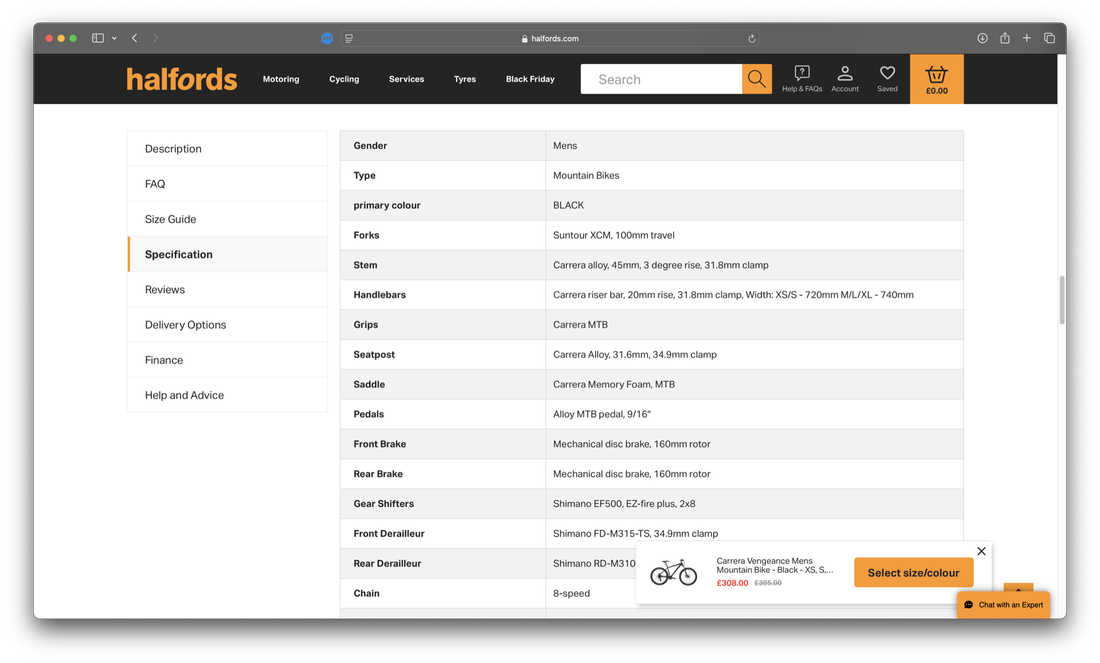The width and height of the screenshot is (1100, 663).
Task: Click the 'Front Derailleur' row label
Action: click(x=389, y=533)
